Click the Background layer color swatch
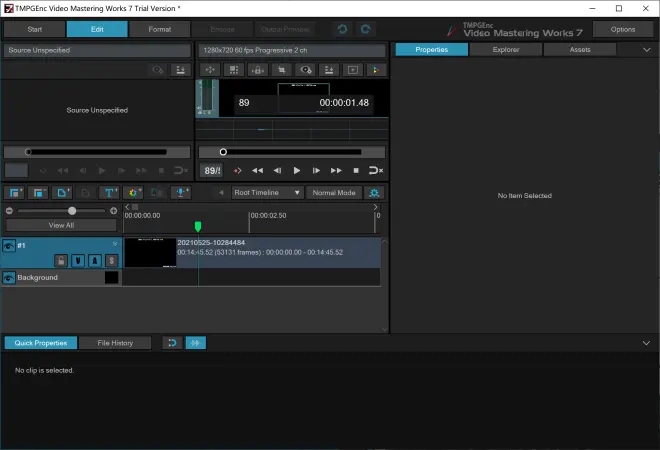Screen dimensions: 660x450 (112, 278)
